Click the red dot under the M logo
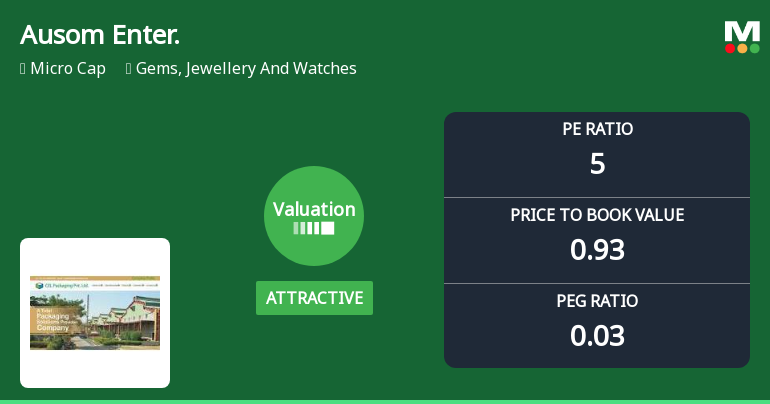770x404 pixels. (x=731, y=48)
